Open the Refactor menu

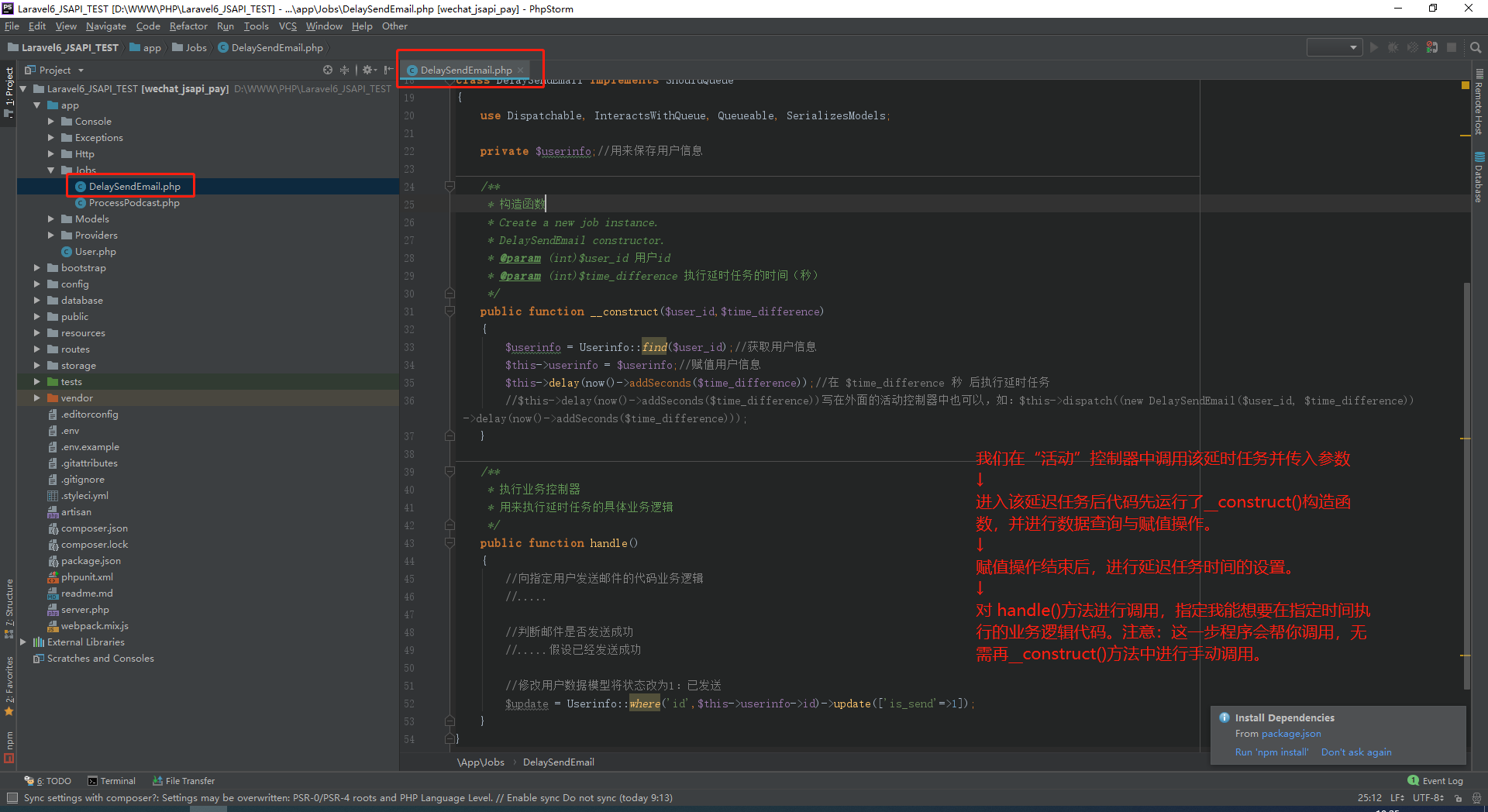click(188, 26)
